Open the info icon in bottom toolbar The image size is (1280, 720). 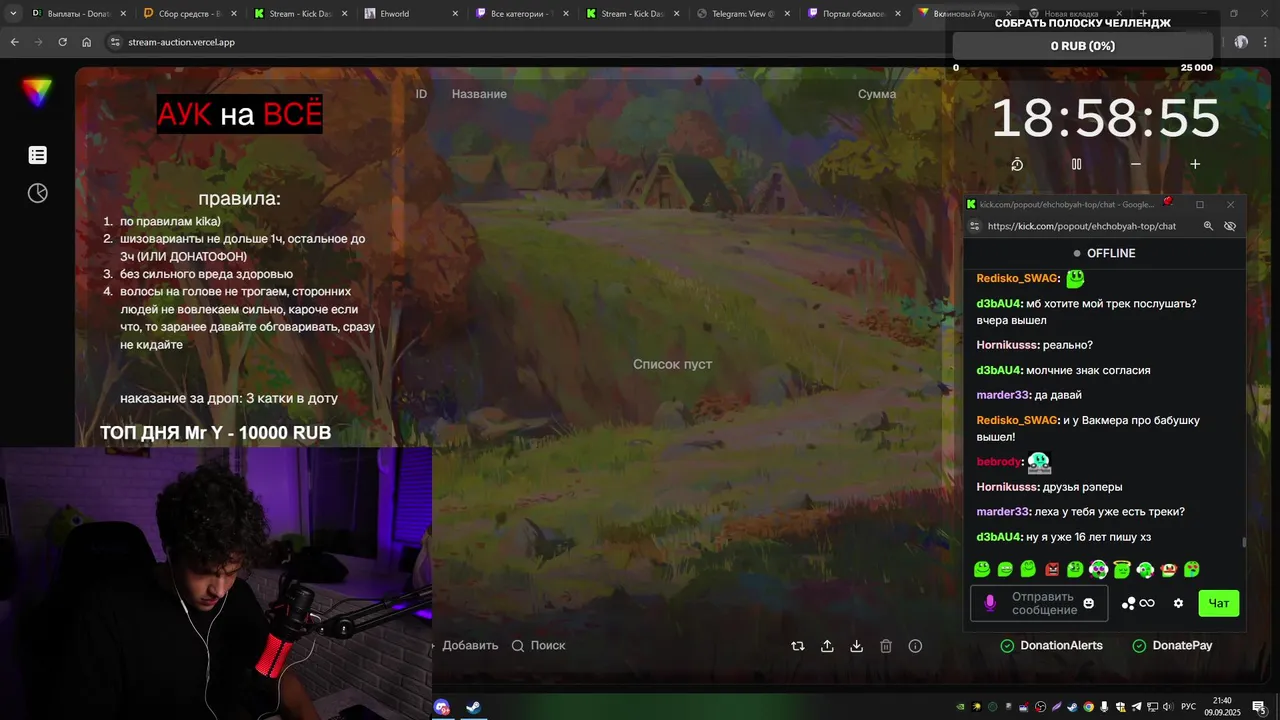[x=915, y=646]
